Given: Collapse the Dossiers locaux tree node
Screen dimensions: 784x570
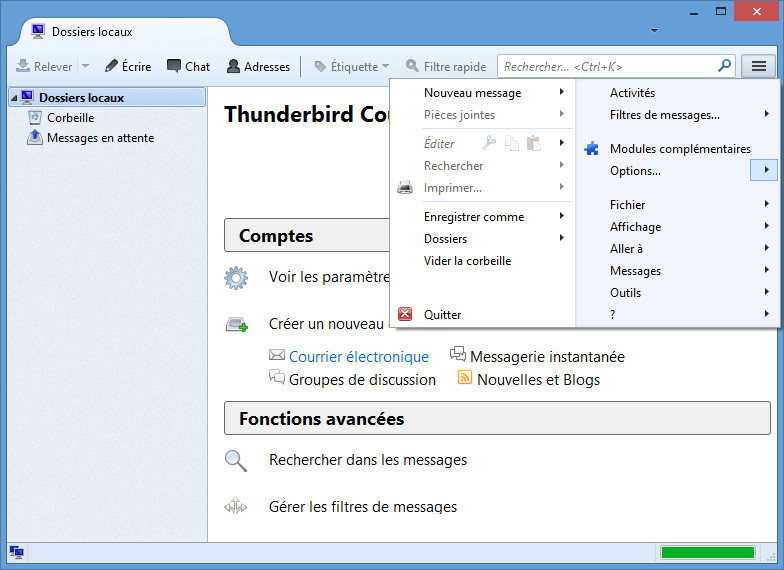Looking at the screenshot, I should tap(14, 98).
